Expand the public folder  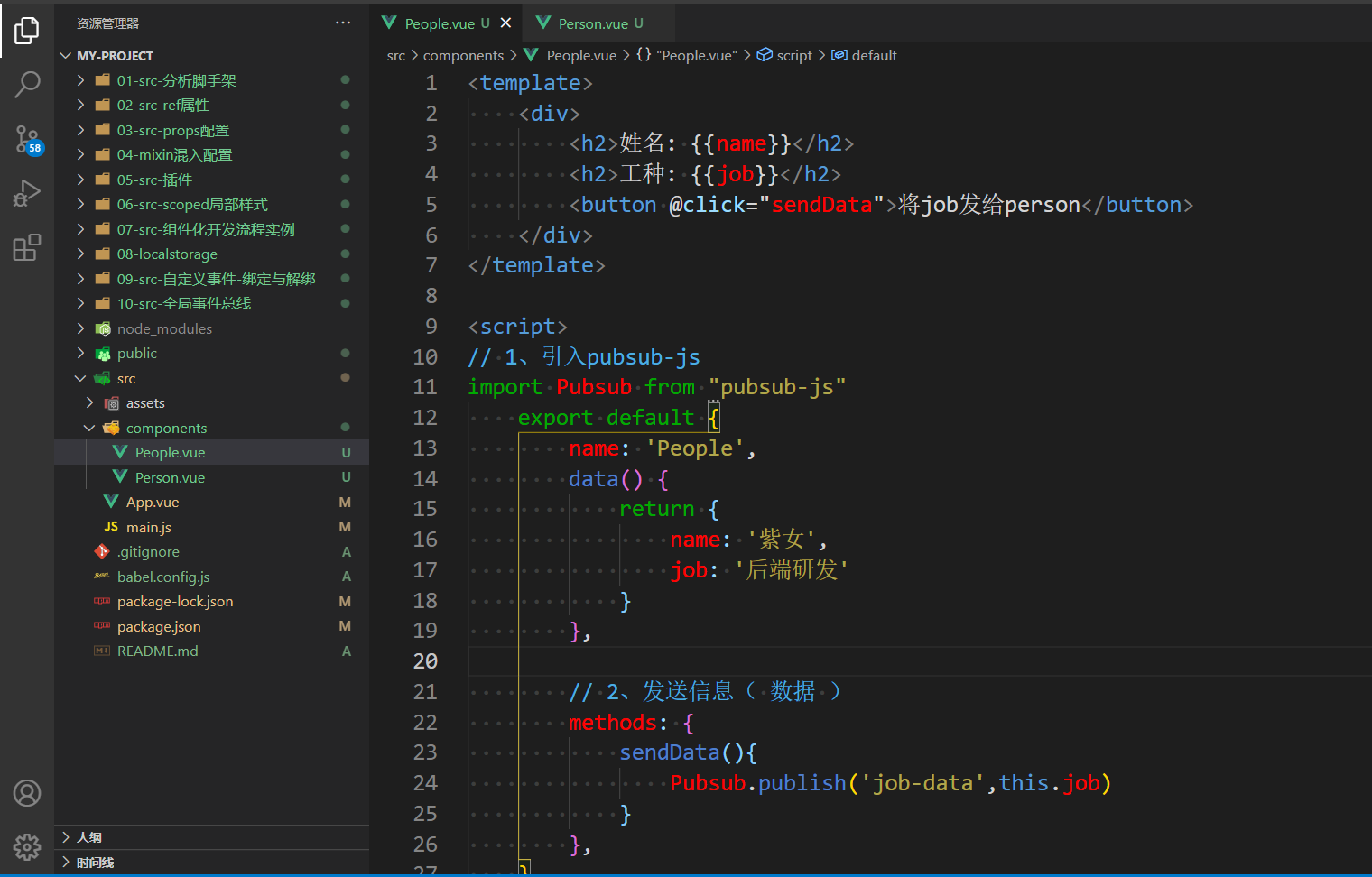[212, 354]
